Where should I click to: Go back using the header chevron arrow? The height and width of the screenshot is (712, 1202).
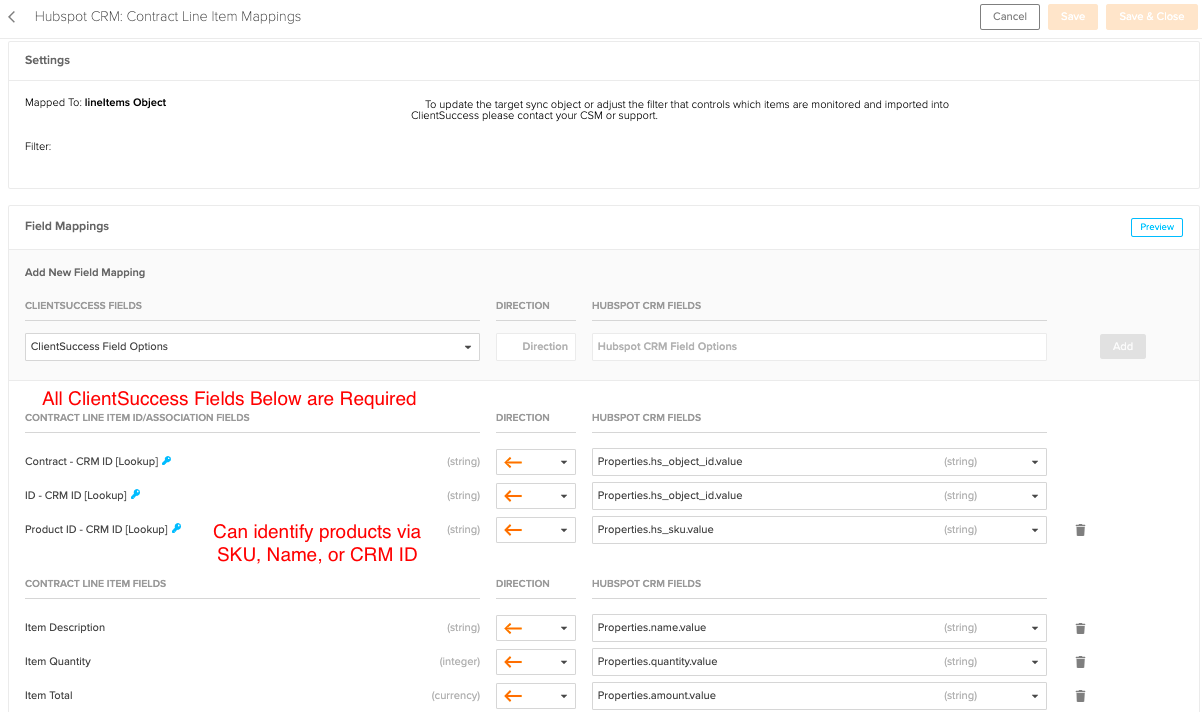tap(12, 17)
